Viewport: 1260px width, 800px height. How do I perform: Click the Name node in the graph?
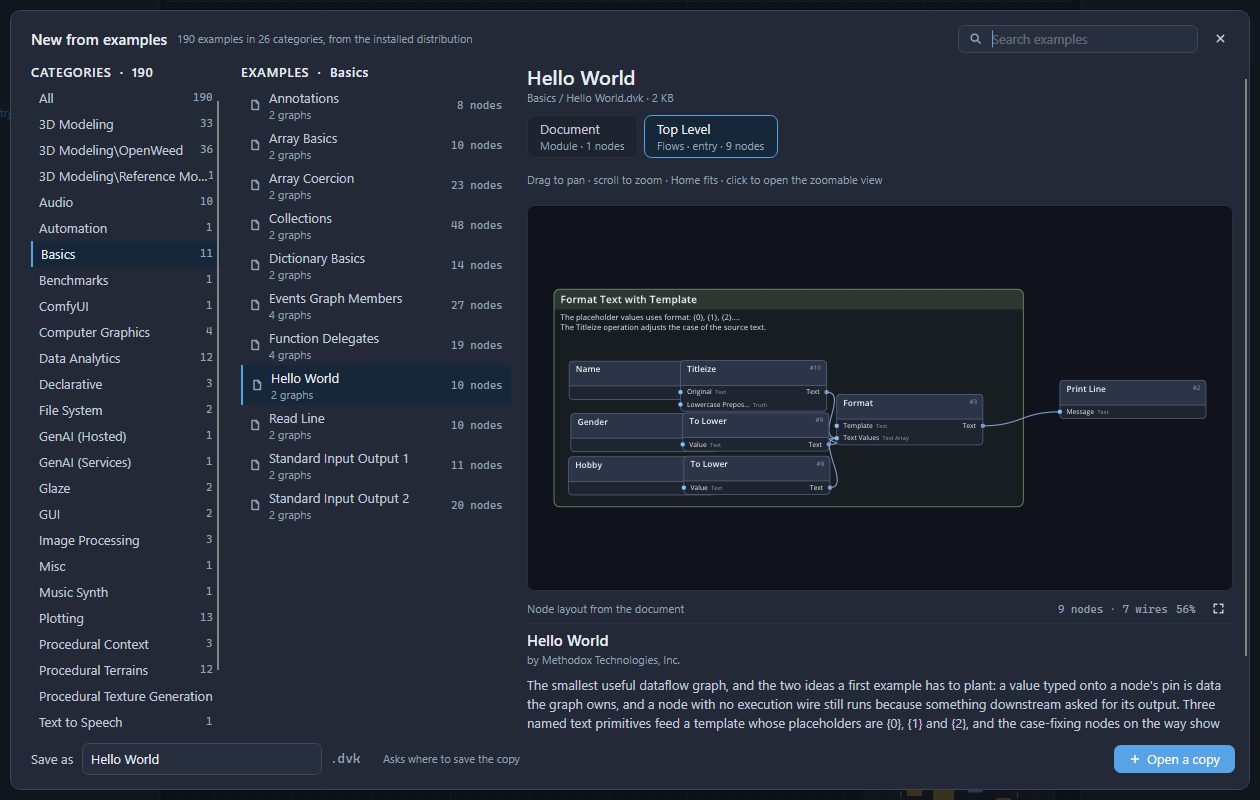tap(625, 380)
